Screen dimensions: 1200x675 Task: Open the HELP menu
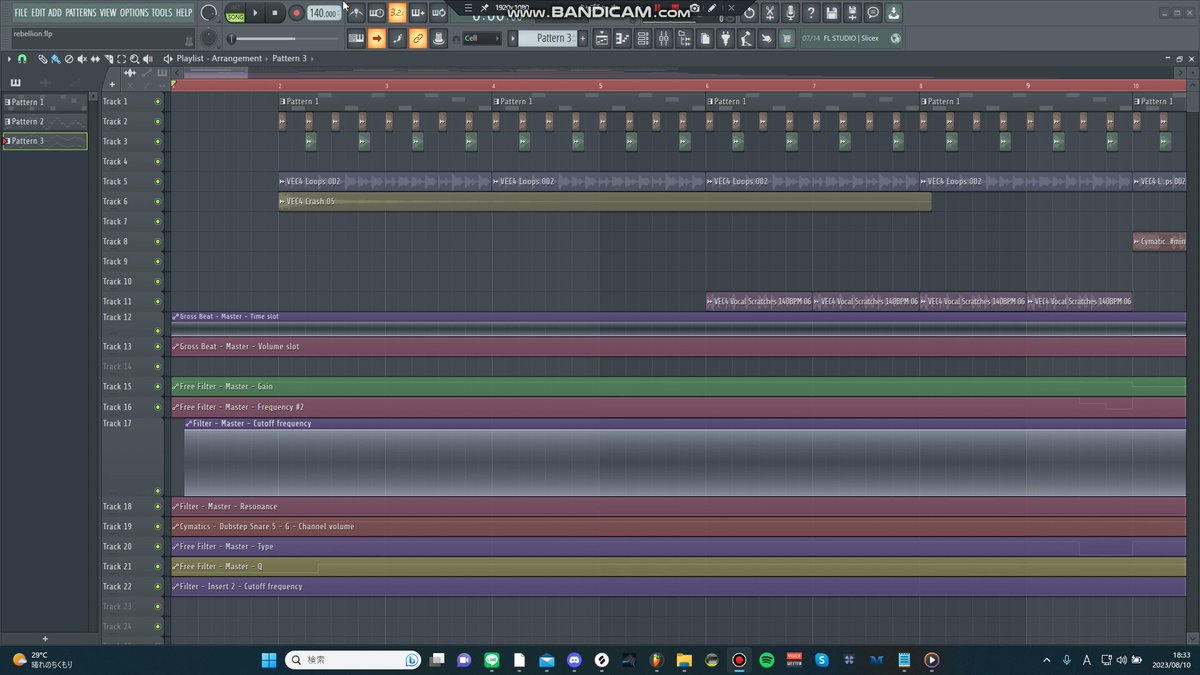184,13
